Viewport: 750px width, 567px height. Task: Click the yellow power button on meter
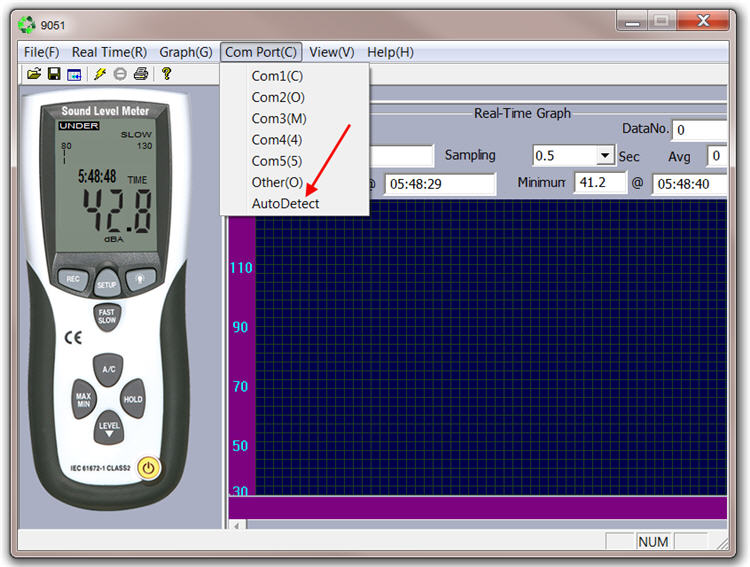[149, 468]
